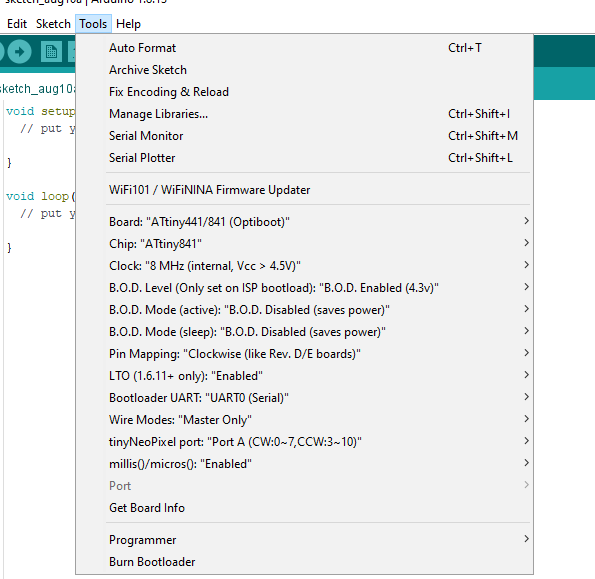Click the New sketch toolbar icon
Screen dimensions: 595x579
[x=51, y=52]
